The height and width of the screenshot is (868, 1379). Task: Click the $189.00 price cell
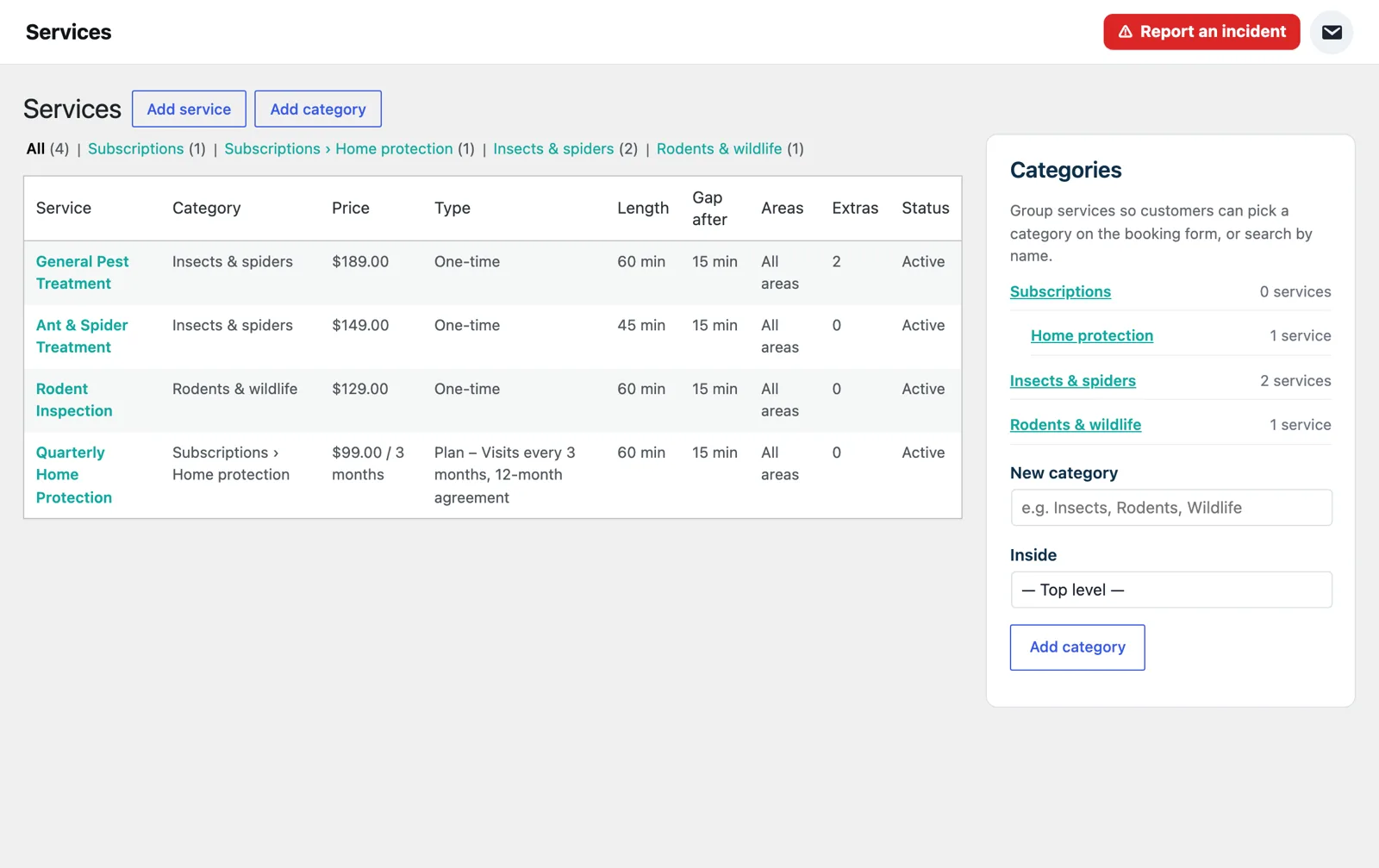[360, 261]
